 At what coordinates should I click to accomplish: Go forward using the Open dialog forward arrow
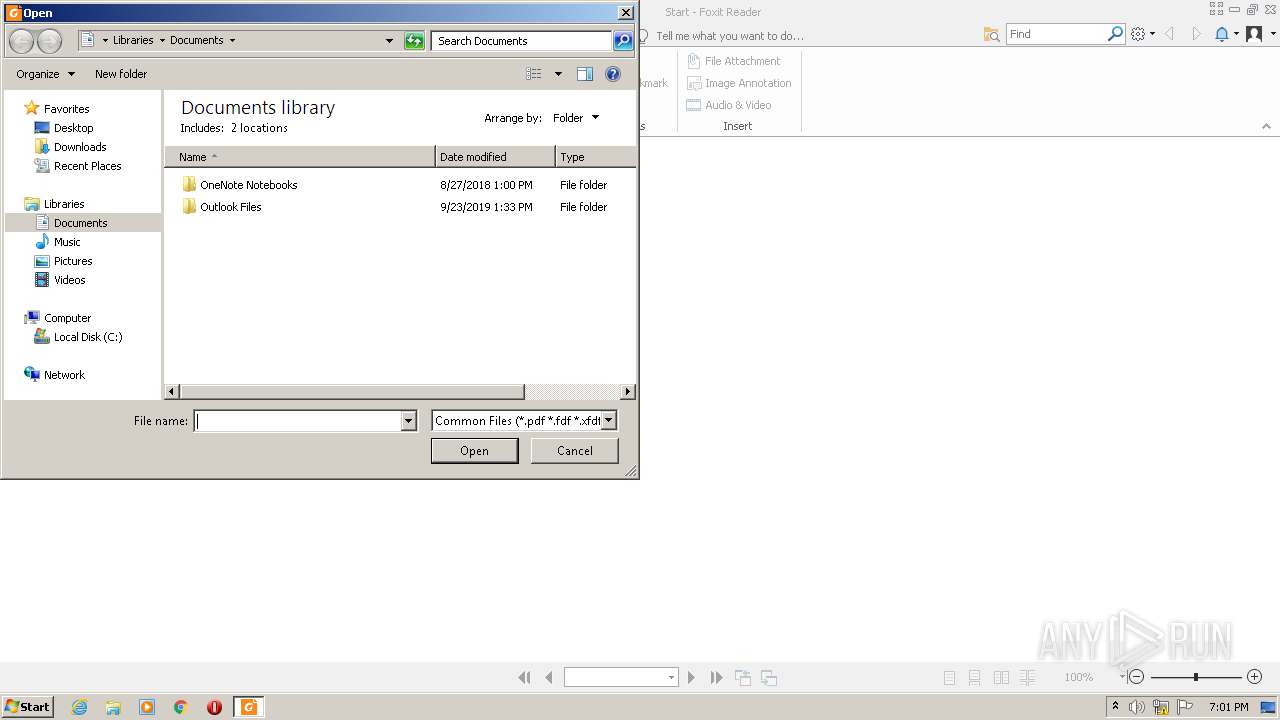[x=49, y=41]
